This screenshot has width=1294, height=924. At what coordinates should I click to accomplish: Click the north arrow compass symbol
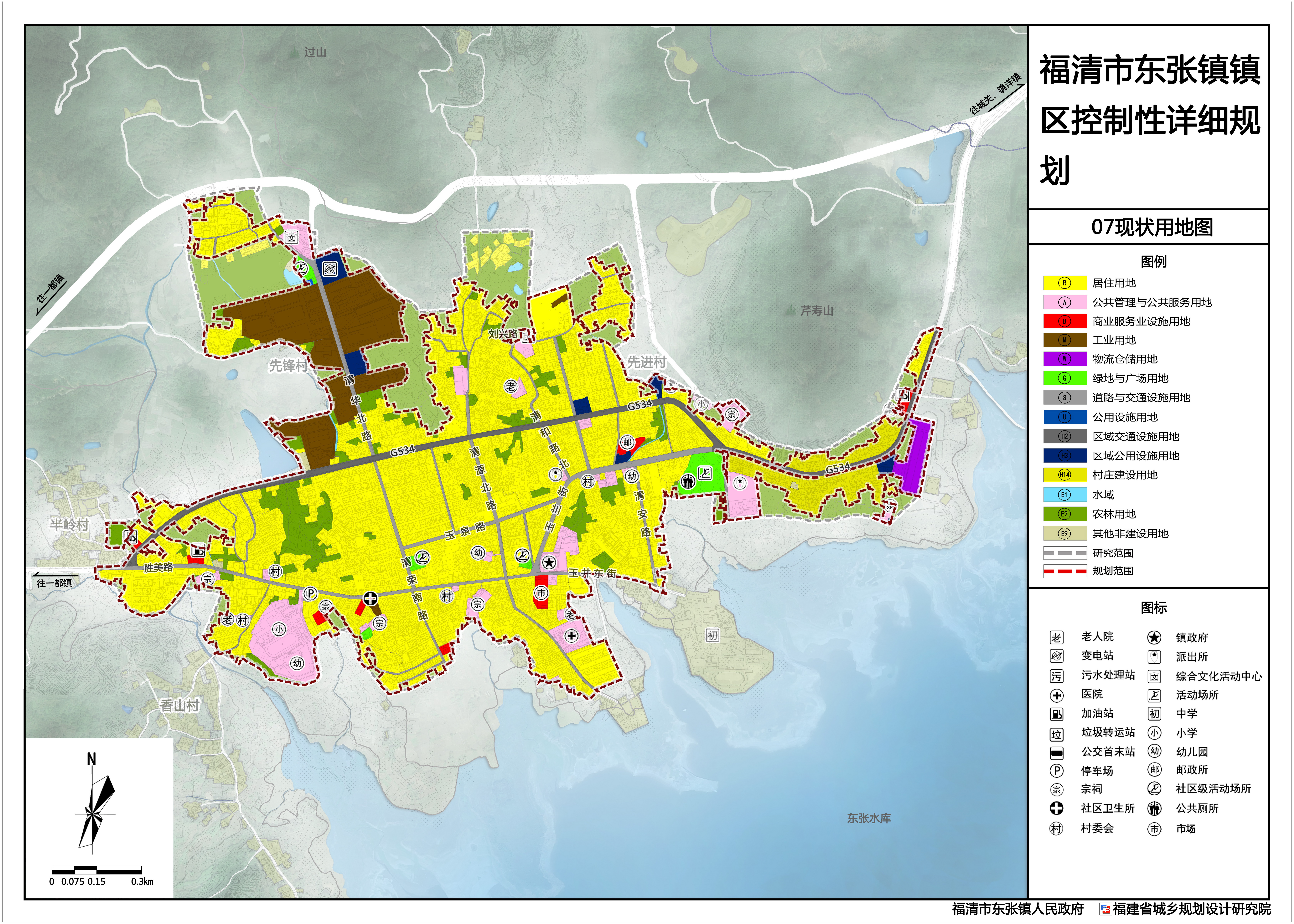pos(95,803)
